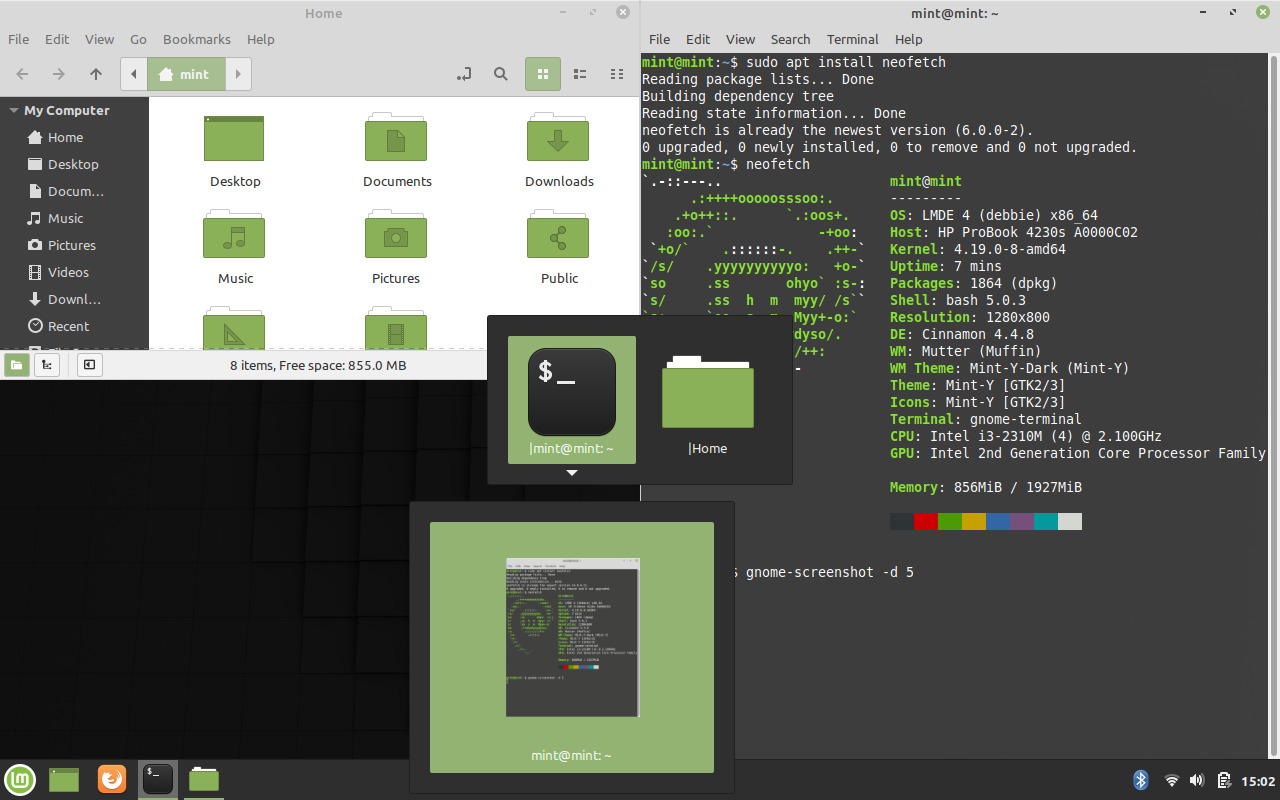Select the mint@mint terminal window thumbnail

point(571,637)
